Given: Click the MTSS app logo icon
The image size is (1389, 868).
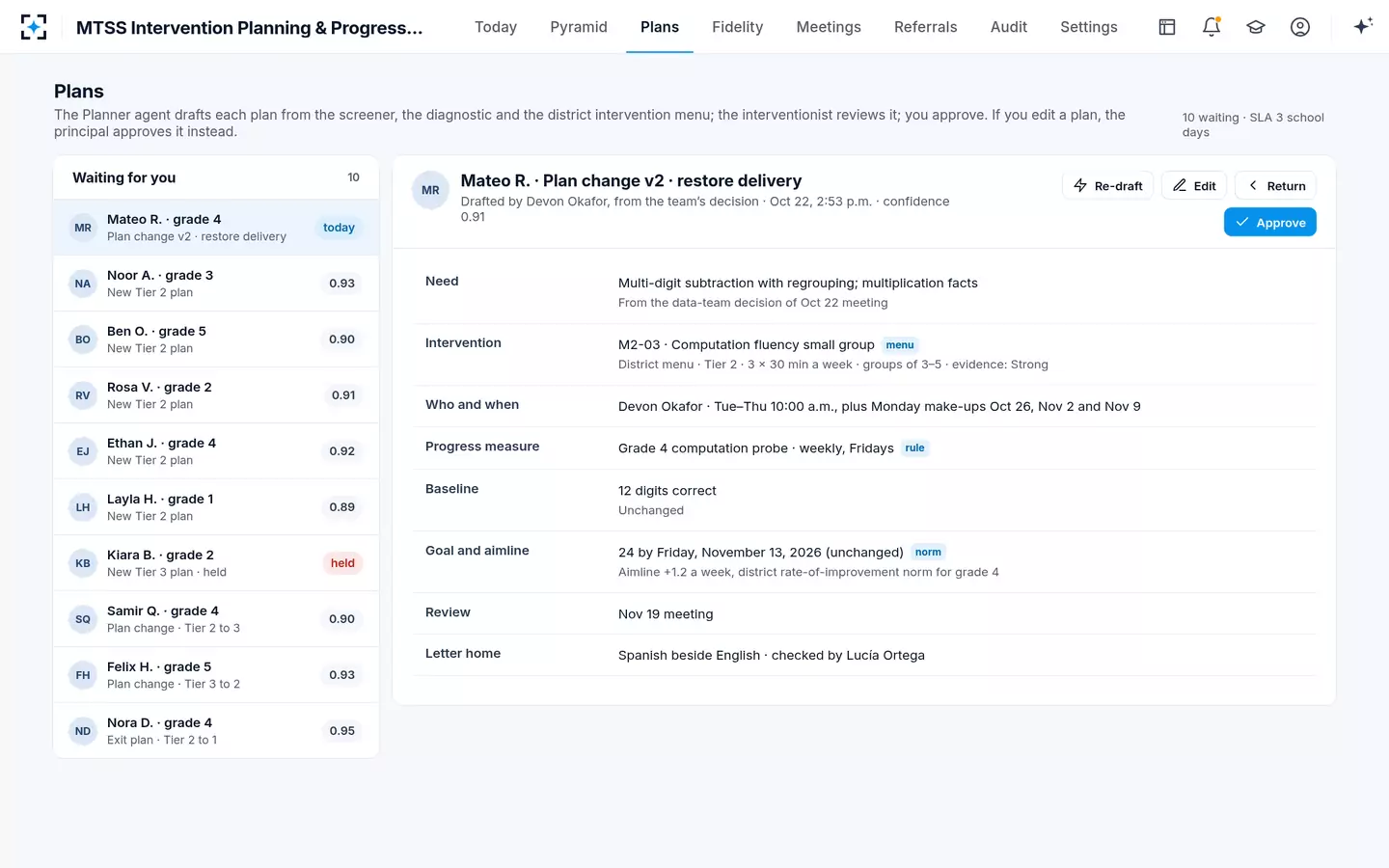Looking at the screenshot, I should click(x=34, y=27).
